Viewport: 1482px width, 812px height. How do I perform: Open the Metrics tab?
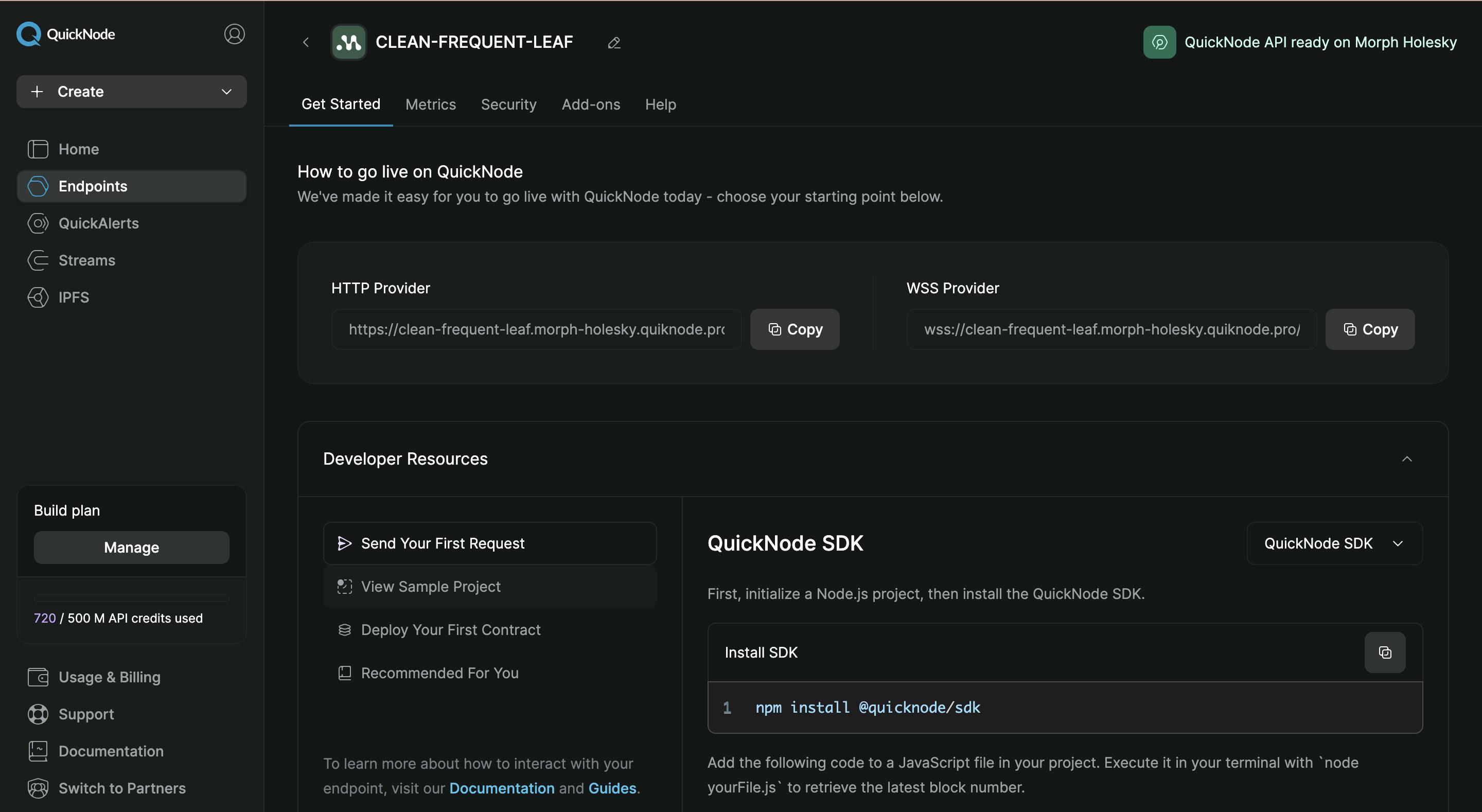(430, 104)
